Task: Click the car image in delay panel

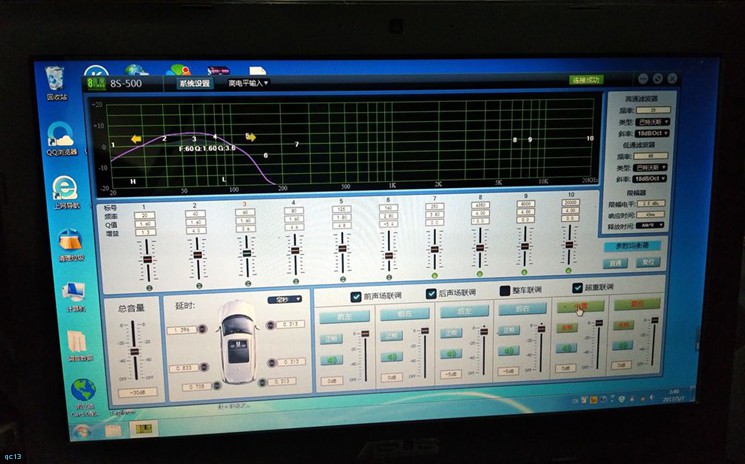Action: click(x=238, y=342)
